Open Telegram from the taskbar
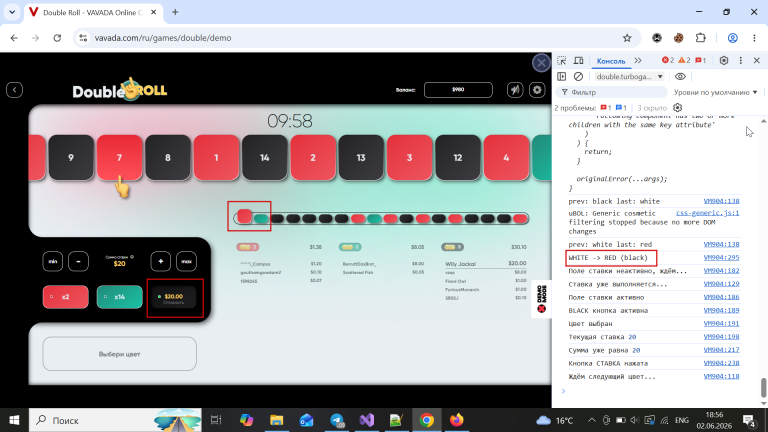Screen dimensions: 768x432 click(x=337, y=420)
